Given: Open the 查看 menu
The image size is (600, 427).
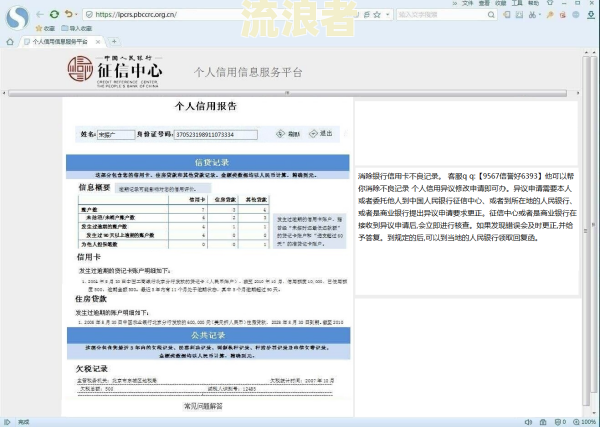Looking at the screenshot, I should [x=484, y=3].
